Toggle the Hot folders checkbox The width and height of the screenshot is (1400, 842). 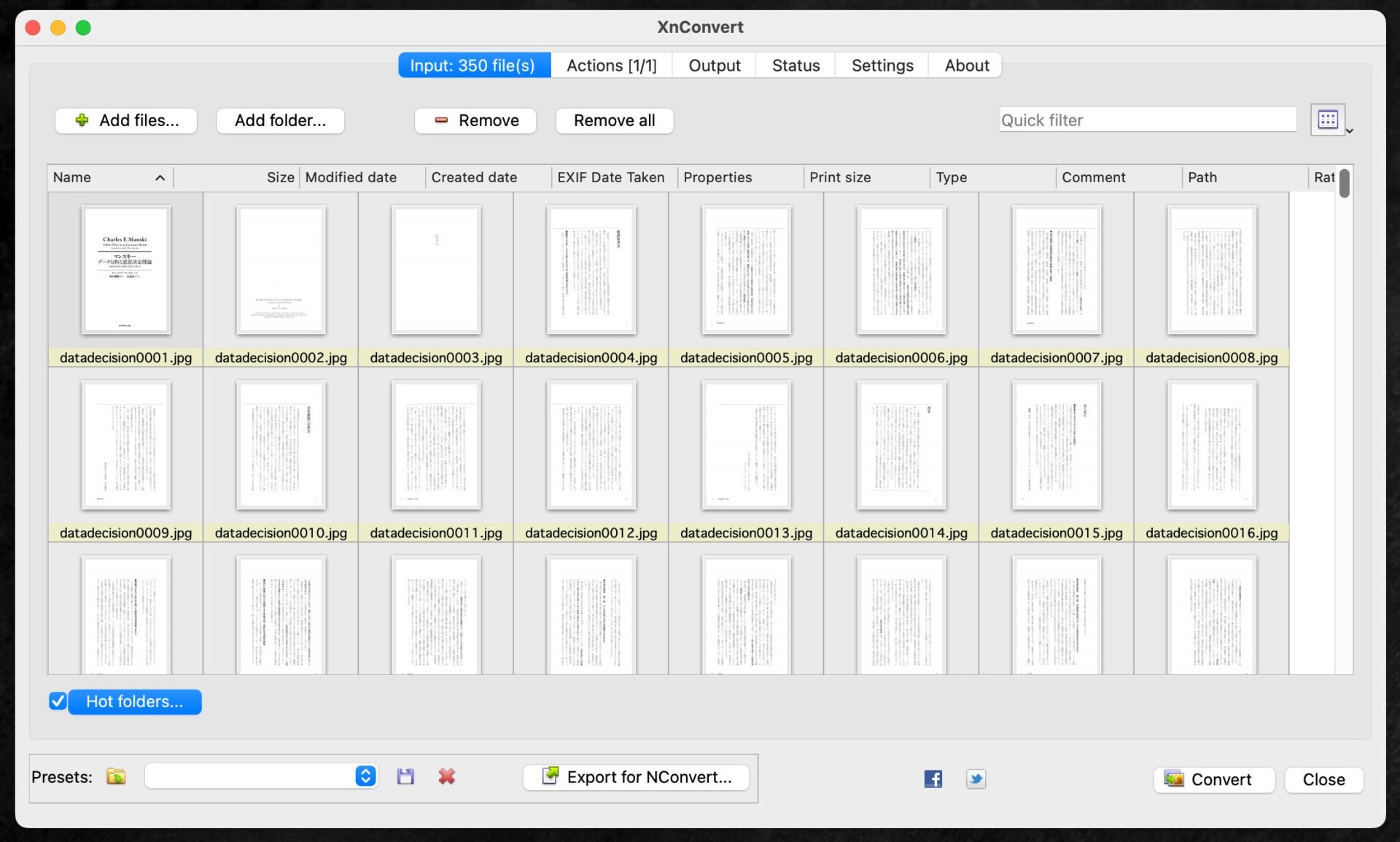58,701
